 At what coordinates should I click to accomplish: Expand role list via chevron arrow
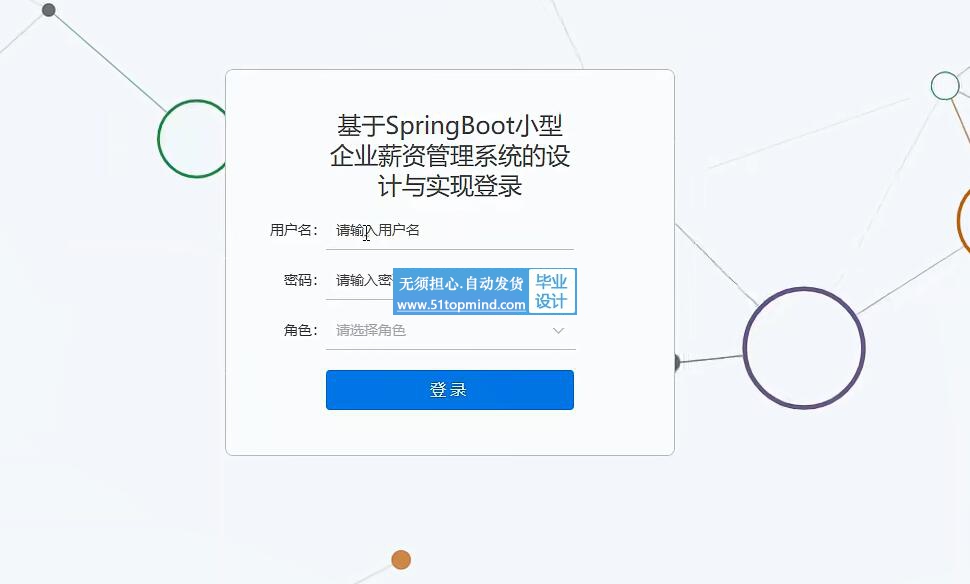tap(558, 330)
